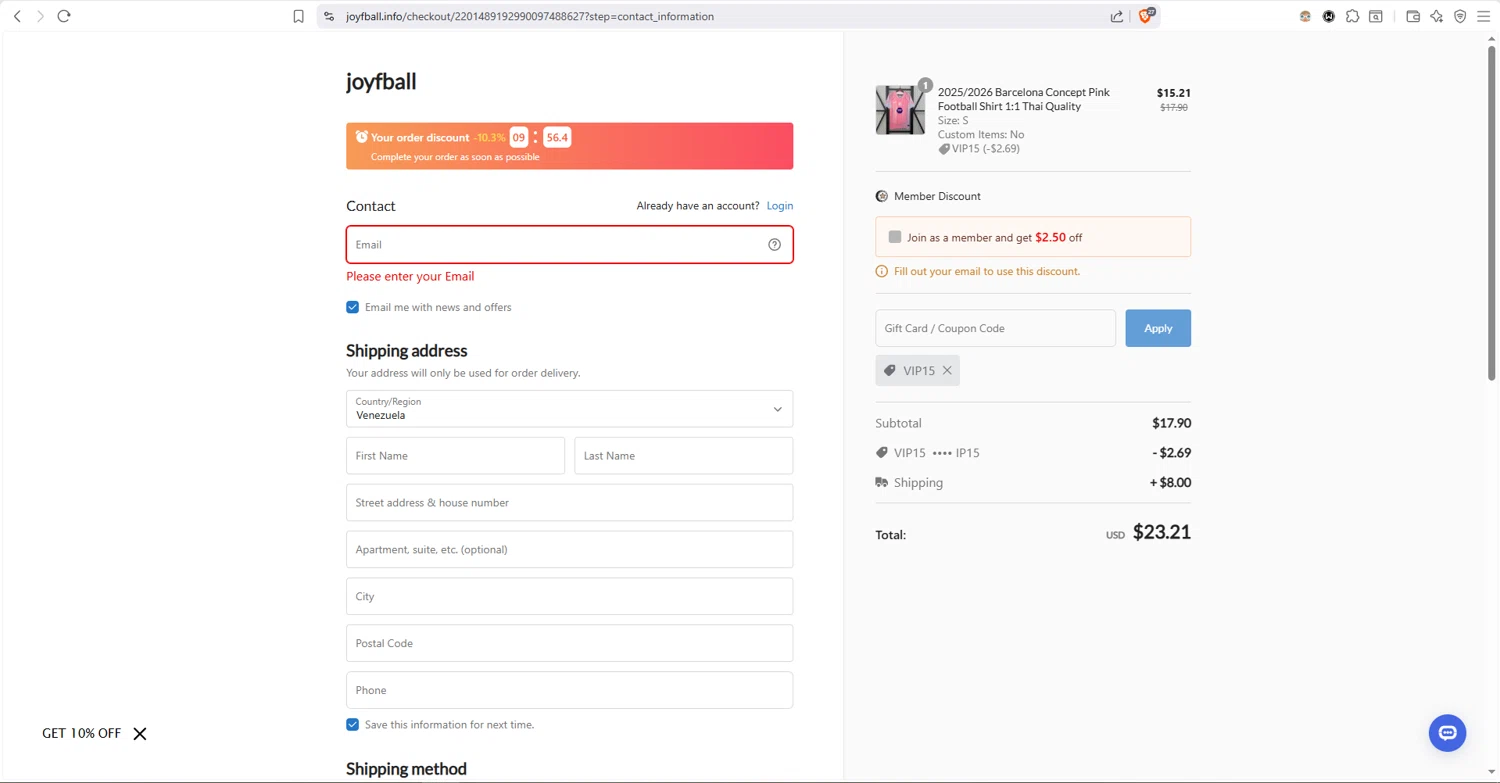Open Brave Wallet
The image size is (1500, 783).
click(x=1413, y=16)
